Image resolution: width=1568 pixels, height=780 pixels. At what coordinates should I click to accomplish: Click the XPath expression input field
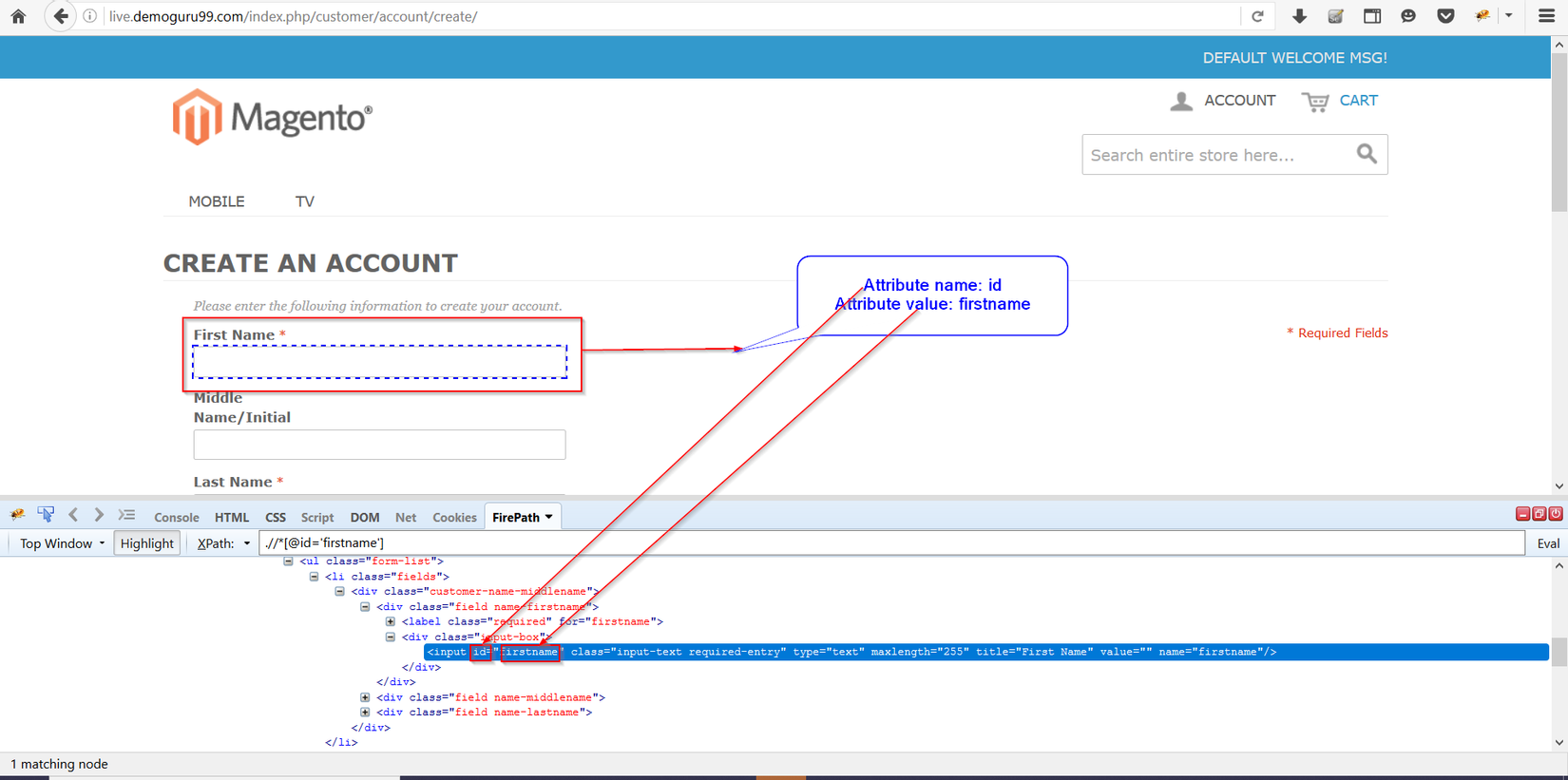[891, 543]
